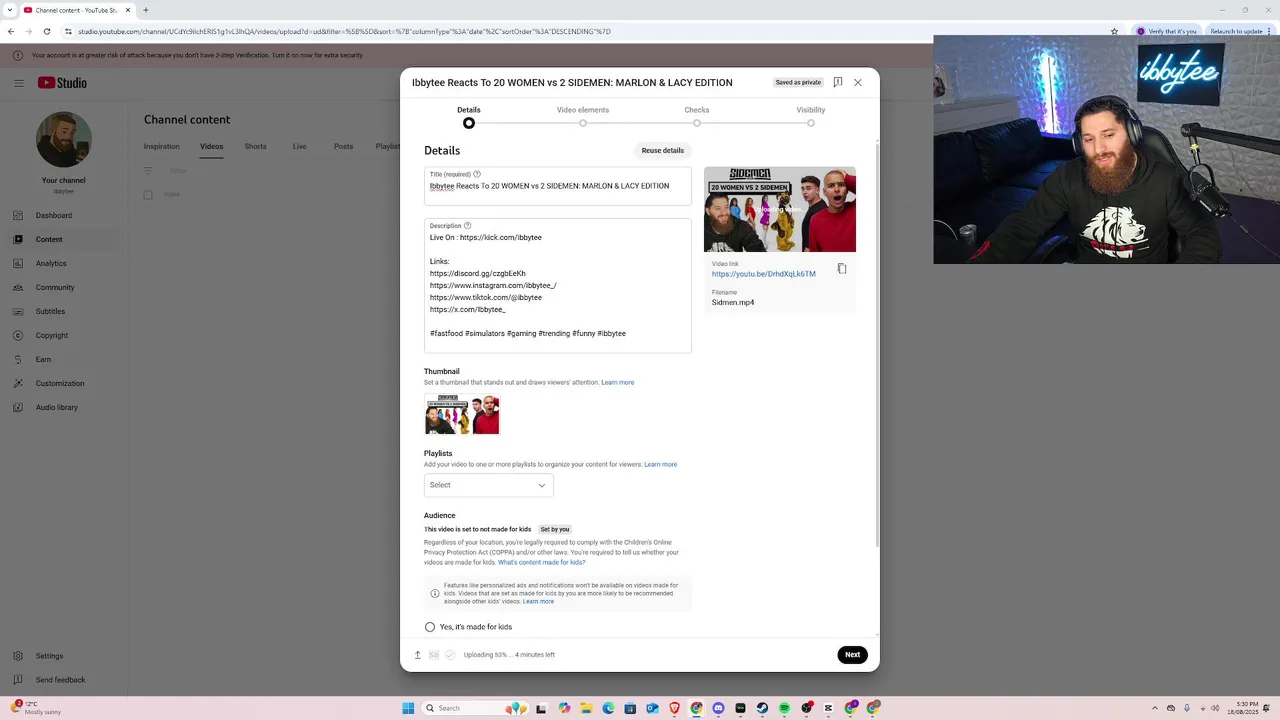Switch to the Live tab
The height and width of the screenshot is (720, 1280).
300,146
